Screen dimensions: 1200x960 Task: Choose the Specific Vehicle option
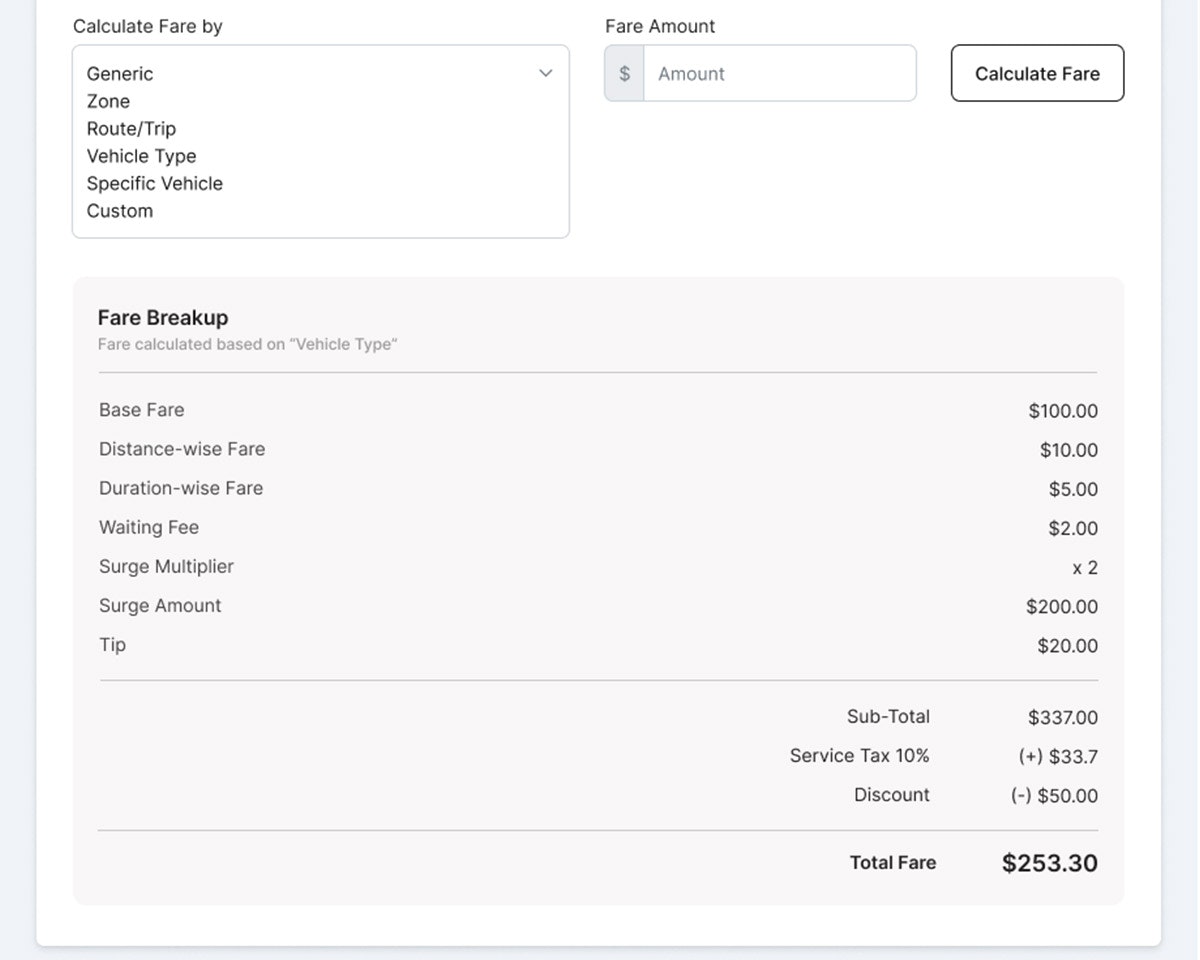[x=154, y=184]
